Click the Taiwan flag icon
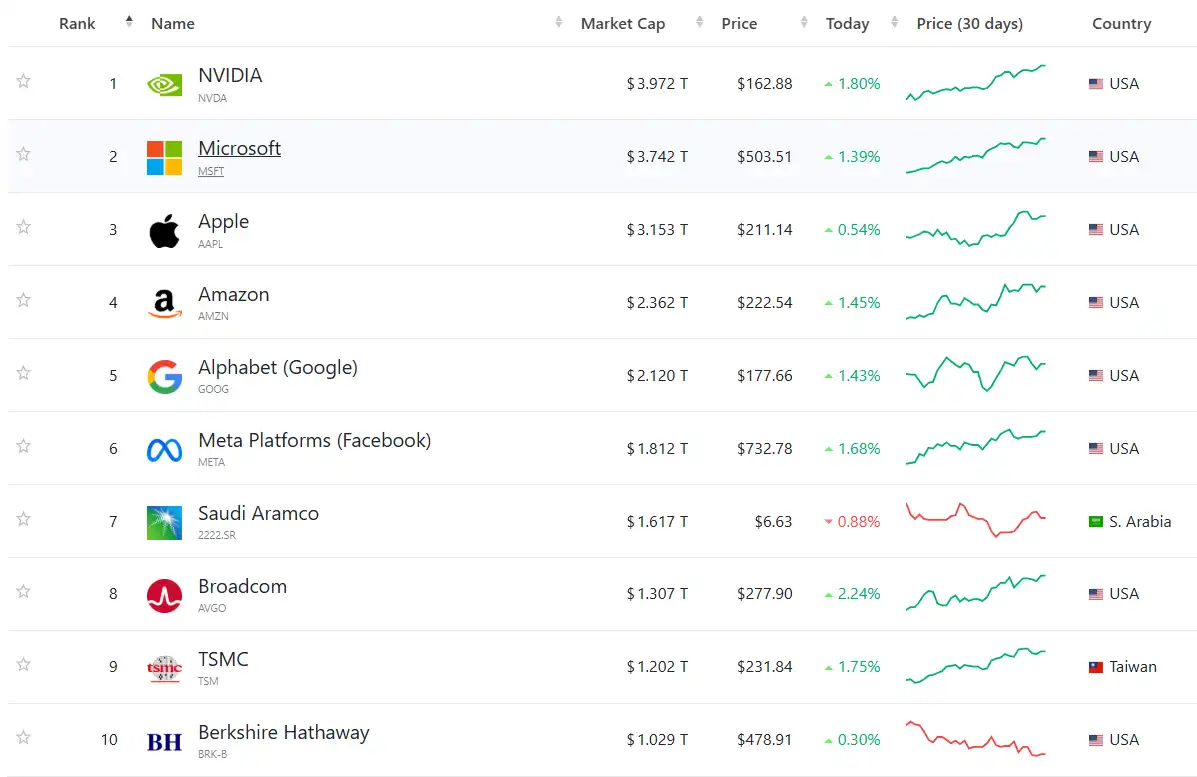Screen dimensions: 1197x777 pyautogui.click(x=1095, y=667)
